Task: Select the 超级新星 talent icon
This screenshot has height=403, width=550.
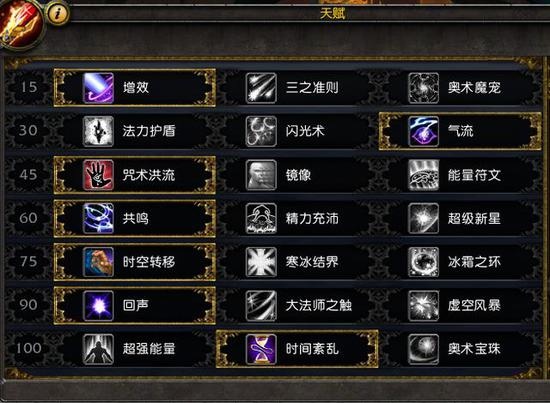Action: point(423,218)
